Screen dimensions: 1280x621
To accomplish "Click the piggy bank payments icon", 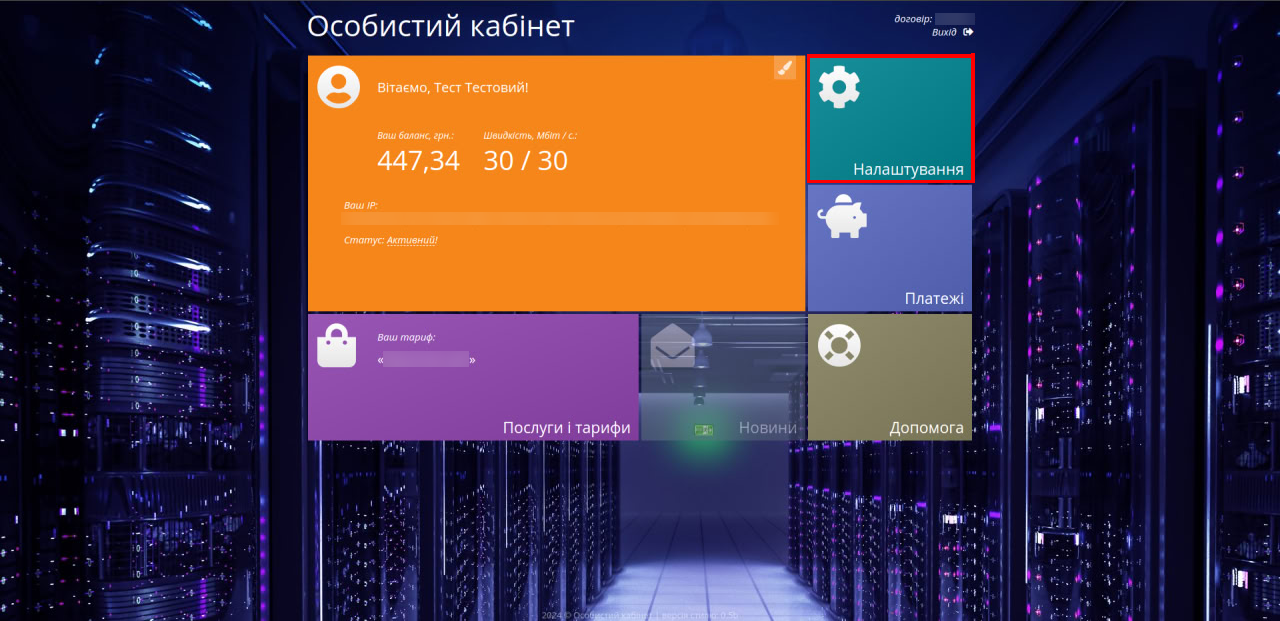I will [841, 216].
